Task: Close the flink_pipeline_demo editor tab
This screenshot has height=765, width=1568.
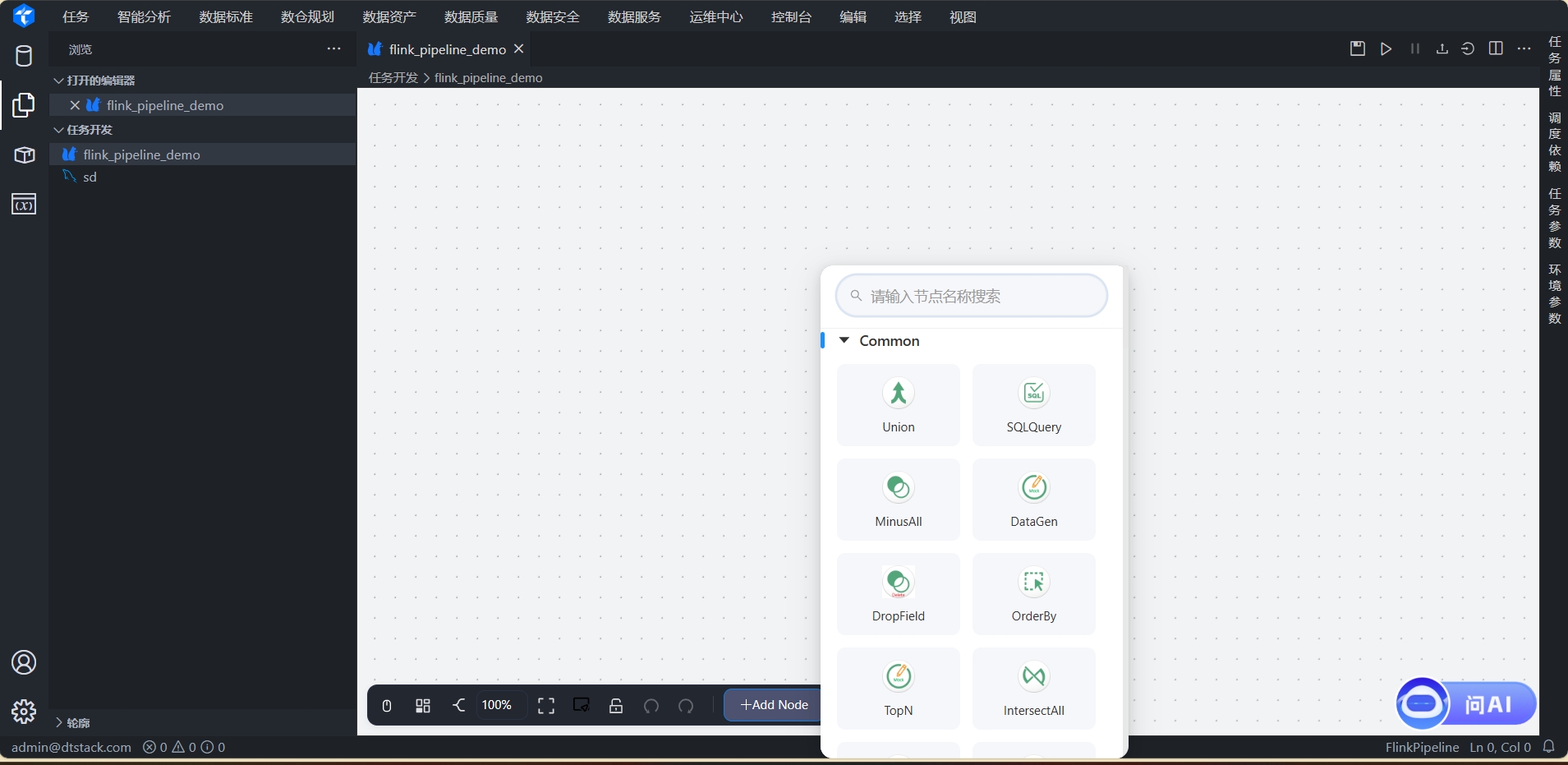Action: (x=518, y=49)
